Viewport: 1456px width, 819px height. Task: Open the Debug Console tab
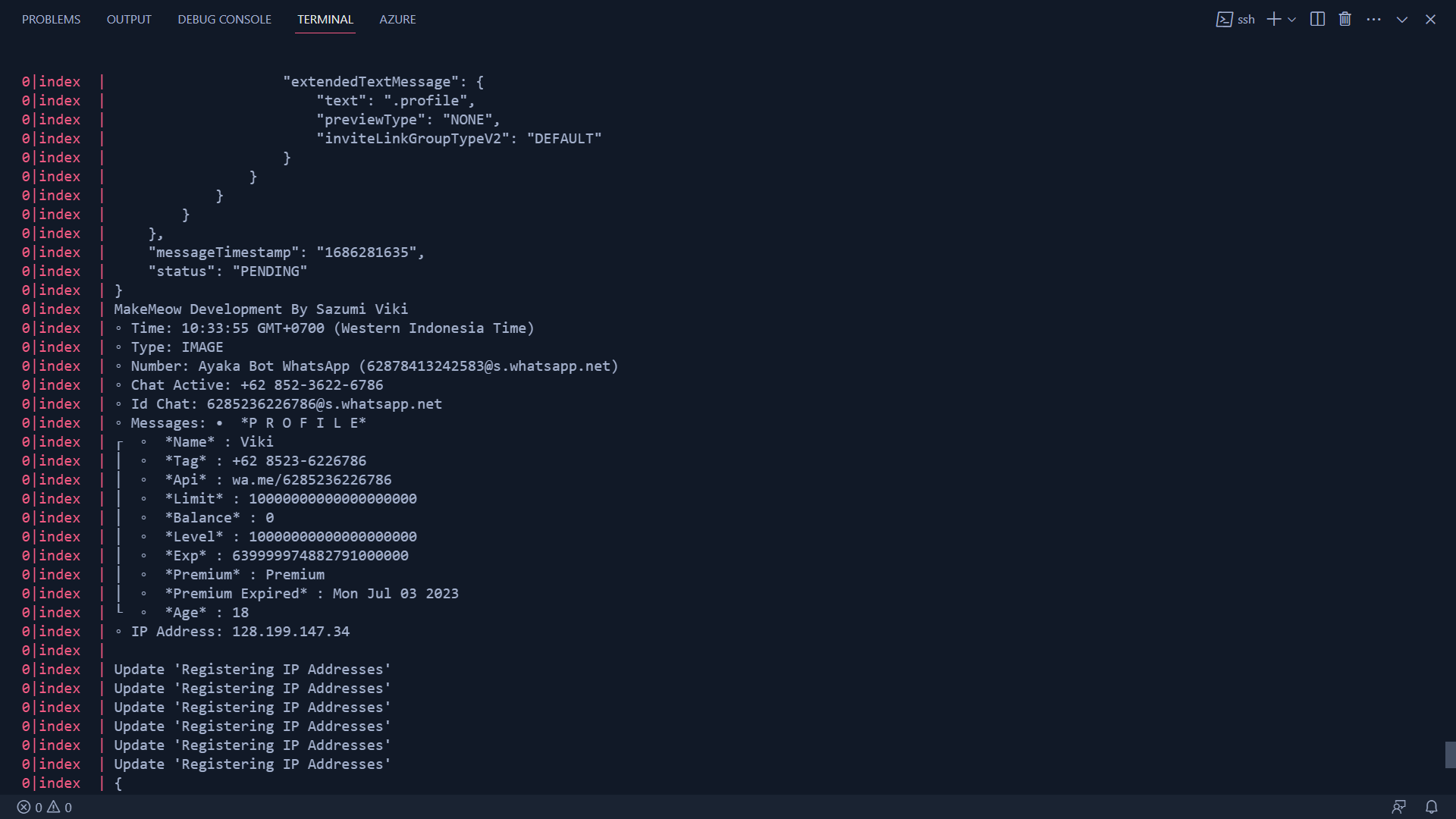224,20
